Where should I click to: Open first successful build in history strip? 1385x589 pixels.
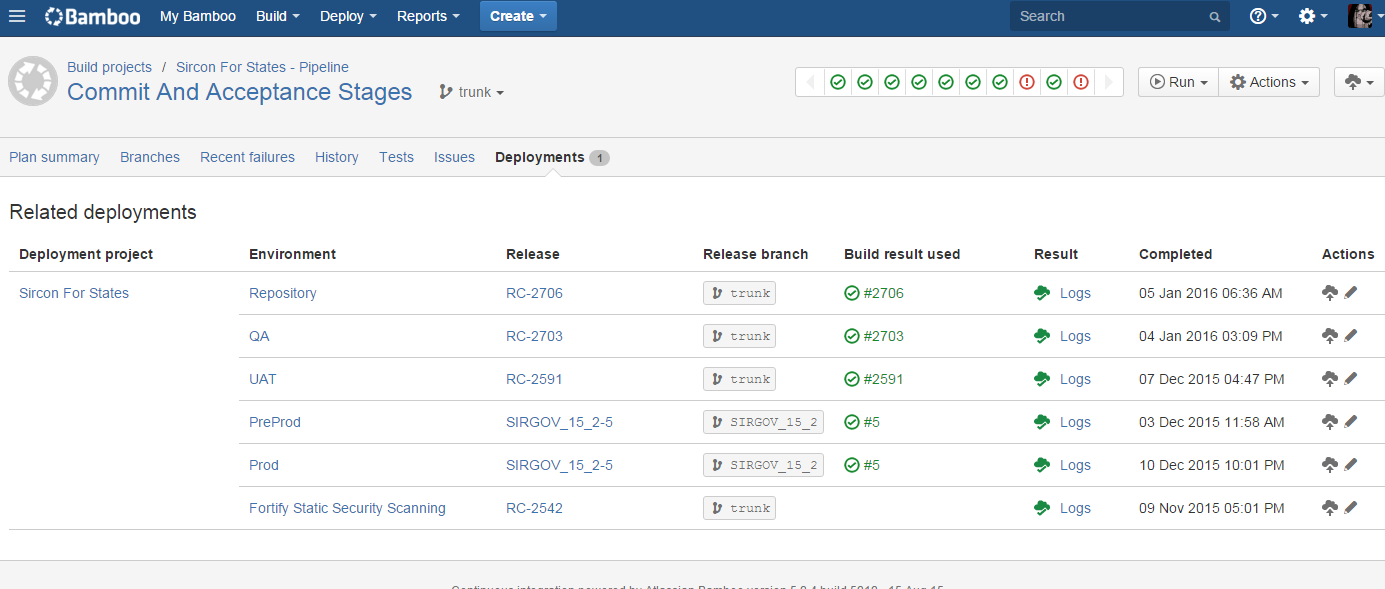tap(838, 82)
